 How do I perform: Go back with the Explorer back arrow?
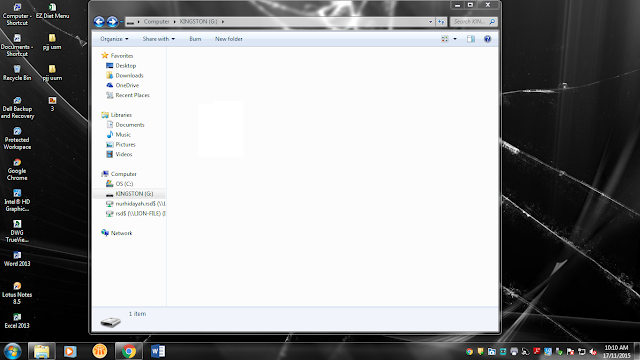(99, 21)
